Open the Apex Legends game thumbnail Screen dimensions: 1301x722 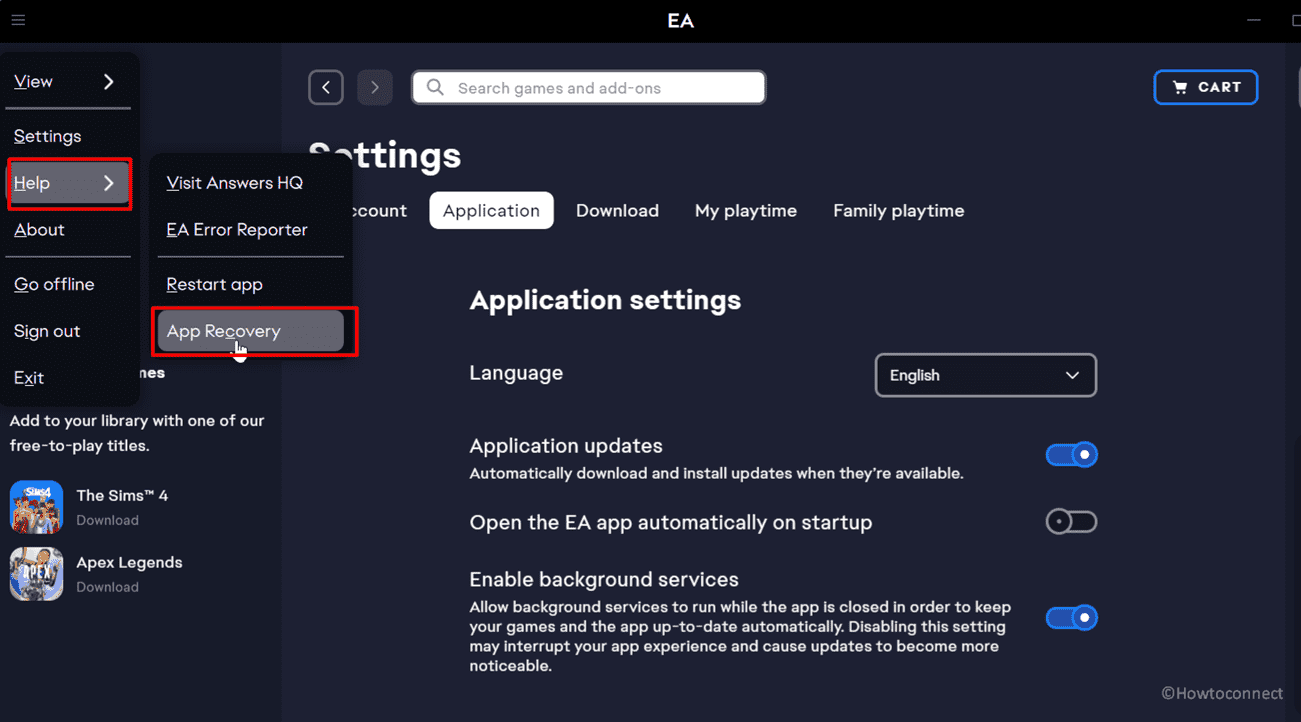(x=36, y=574)
